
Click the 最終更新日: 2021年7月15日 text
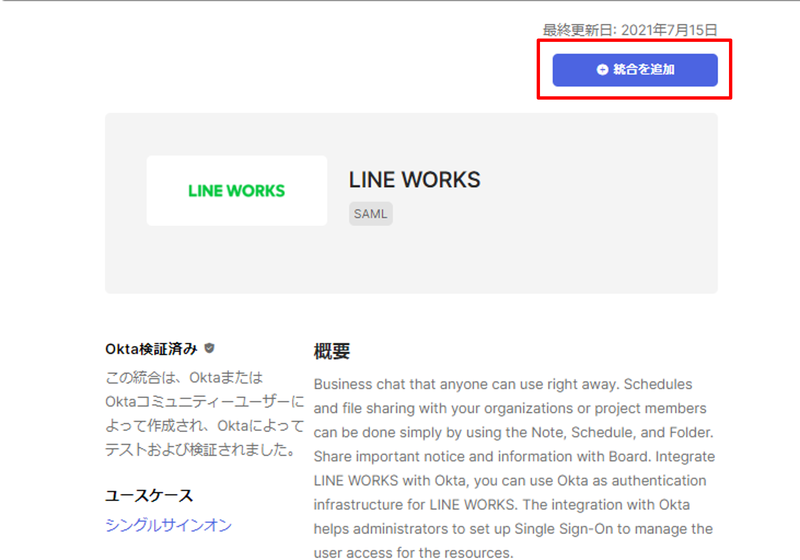pyautogui.click(x=630, y=30)
